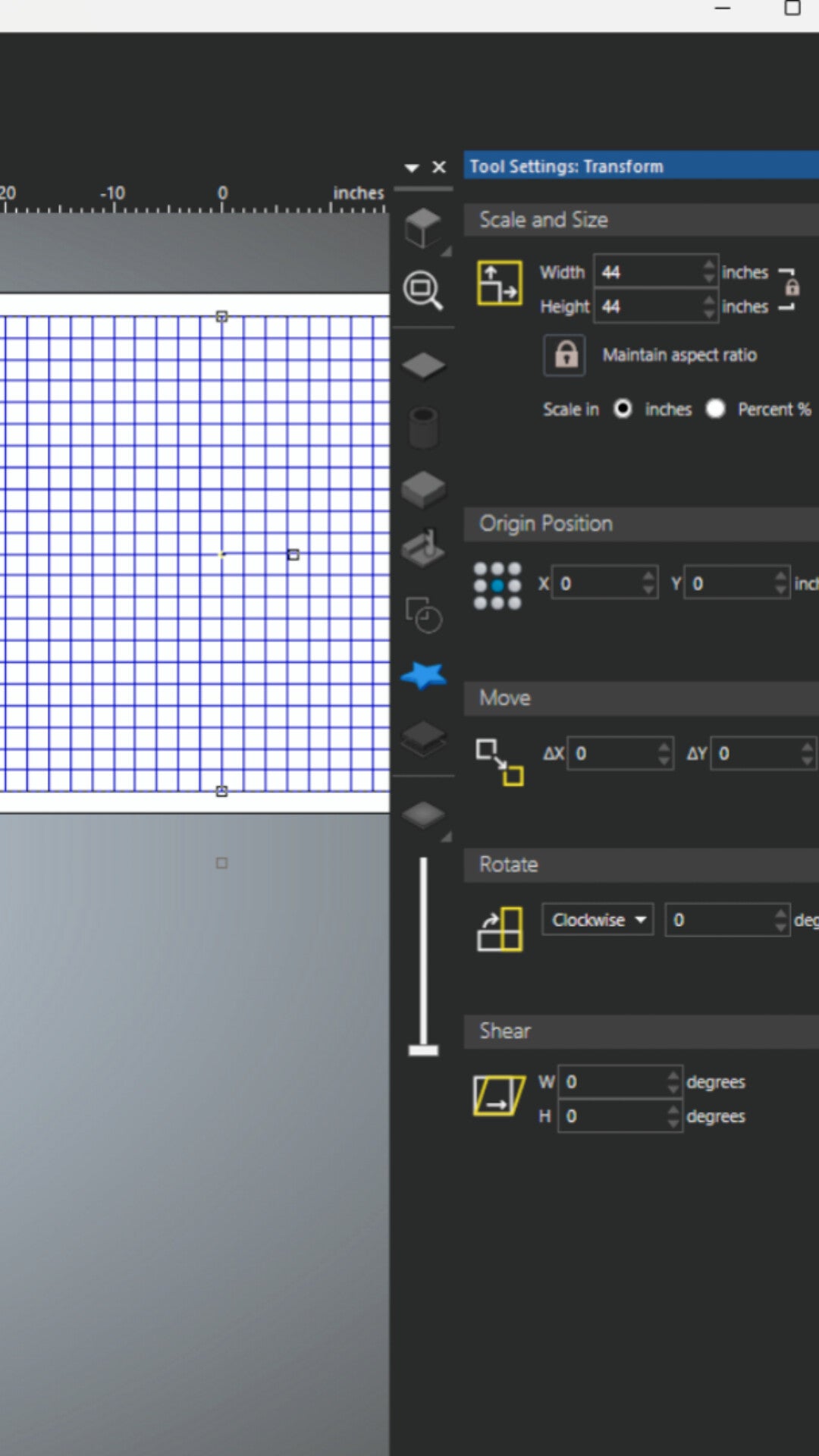The image size is (819, 1456).
Task: Open the panel options dropdown arrow
Action: point(412,168)
